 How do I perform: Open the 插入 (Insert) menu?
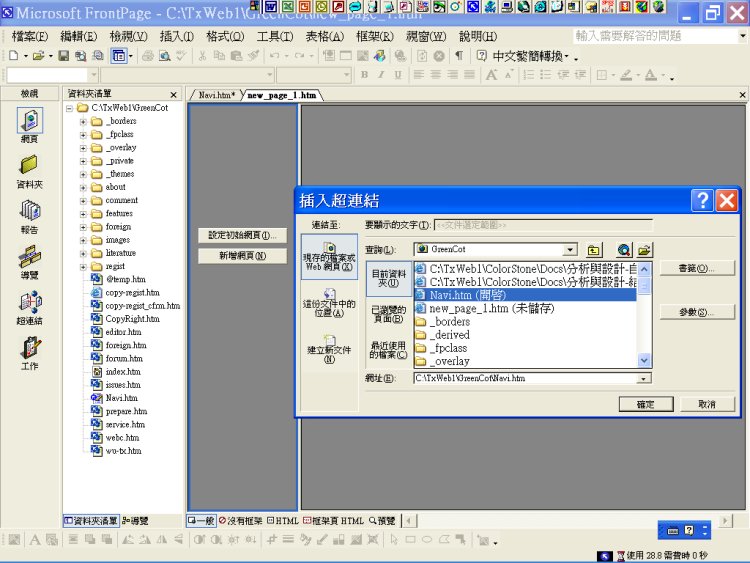click(176, 36)
